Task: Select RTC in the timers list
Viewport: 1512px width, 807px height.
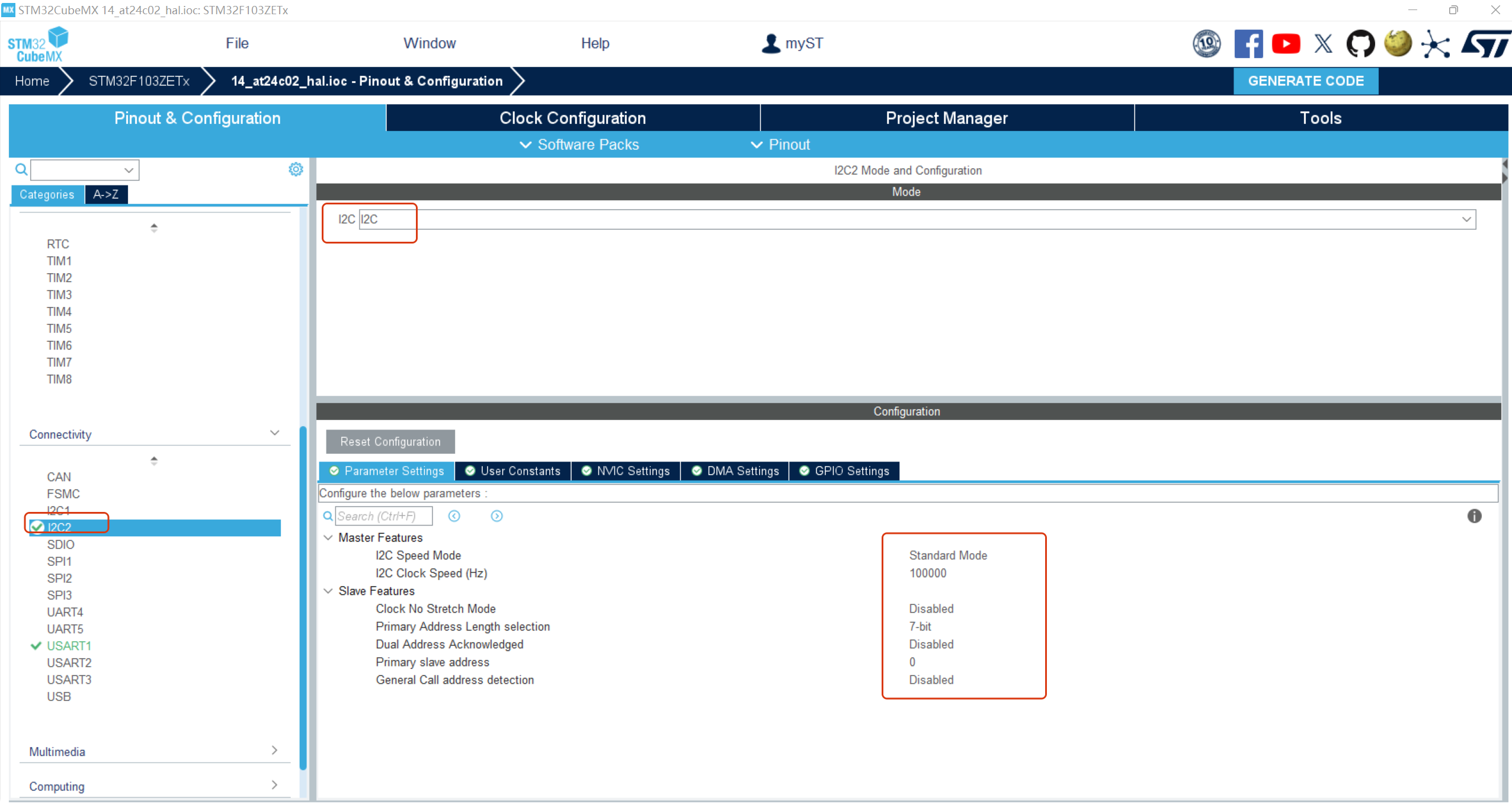Action: 58,244
